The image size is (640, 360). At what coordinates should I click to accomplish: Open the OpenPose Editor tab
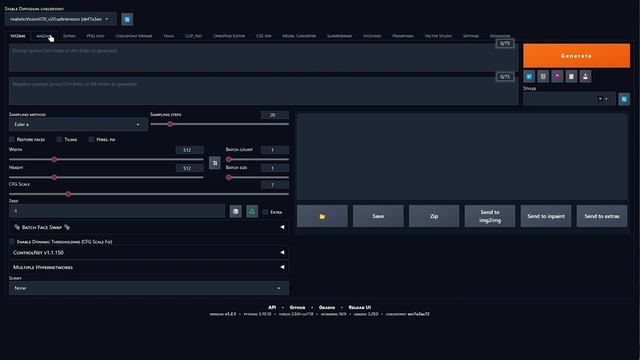point(229,36)
